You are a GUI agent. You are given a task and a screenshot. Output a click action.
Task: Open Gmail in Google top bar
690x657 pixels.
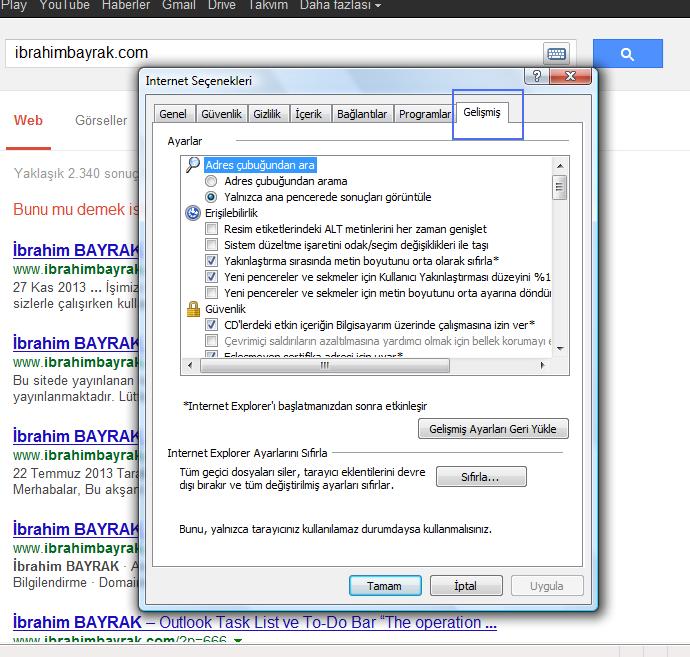pyautogui.click(x=178, y=5)
